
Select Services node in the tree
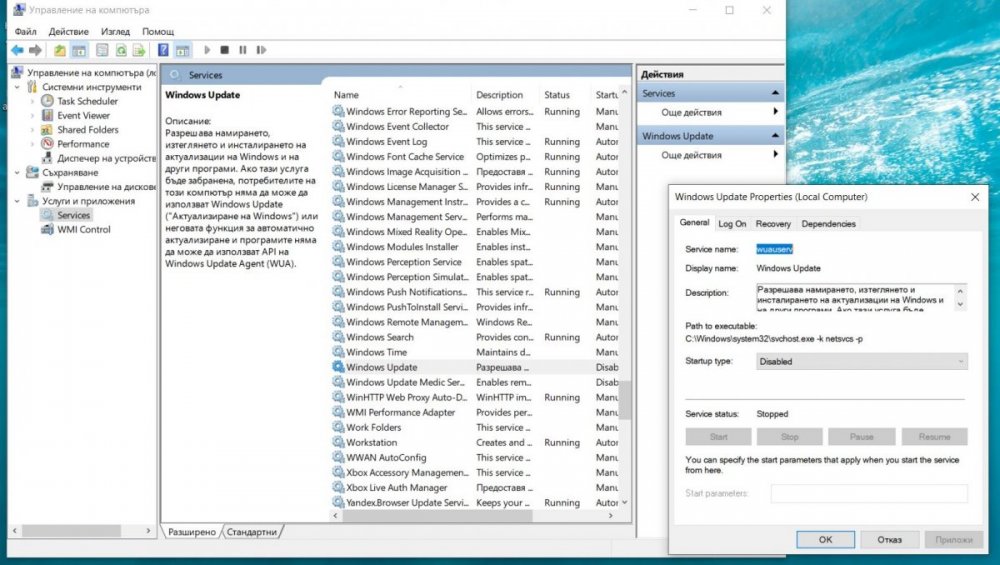click(73, 216)
